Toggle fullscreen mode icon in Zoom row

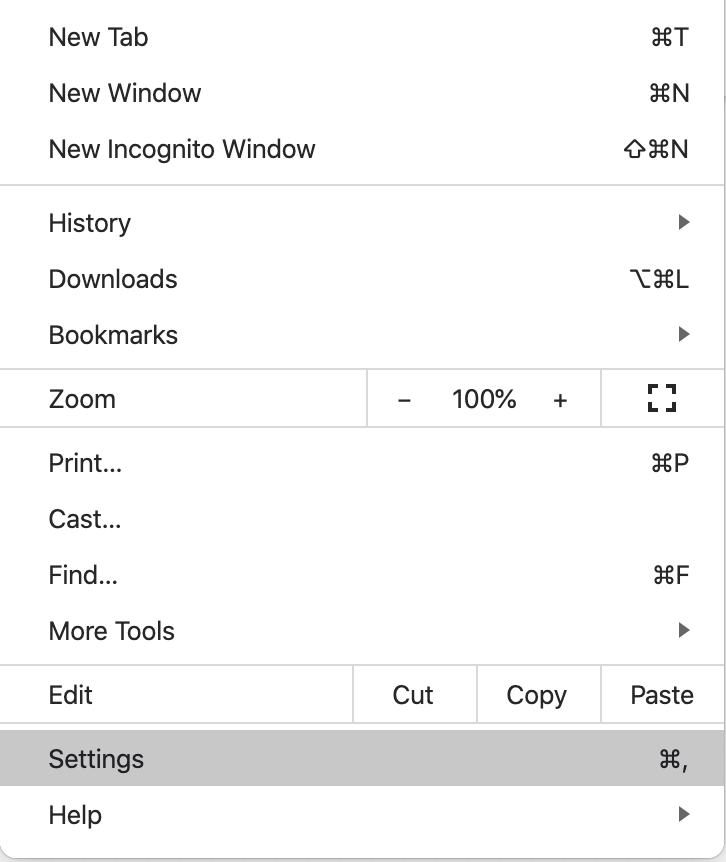click(662, 398)
